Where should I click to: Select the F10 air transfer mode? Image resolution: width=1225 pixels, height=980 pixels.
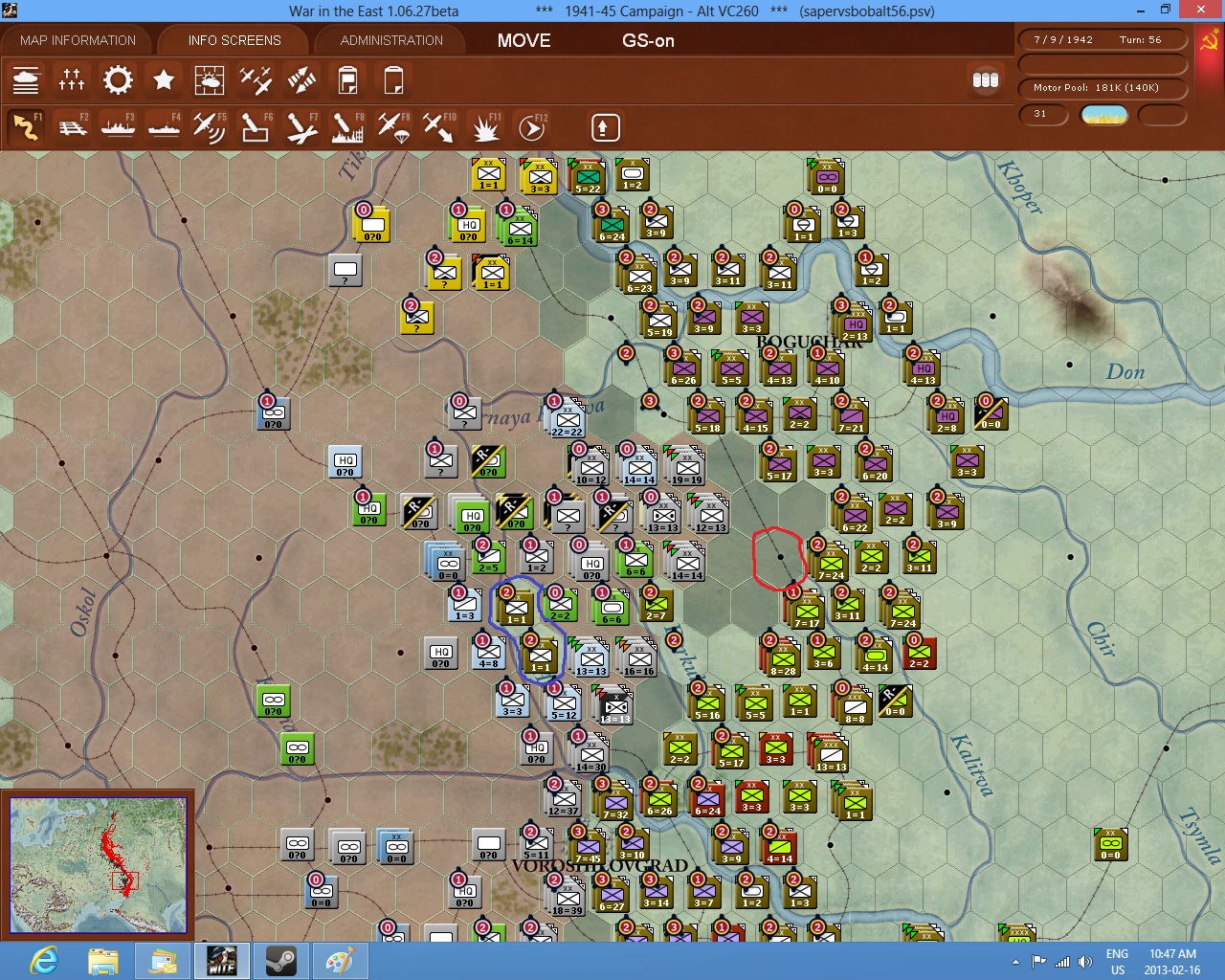point(439,127)
